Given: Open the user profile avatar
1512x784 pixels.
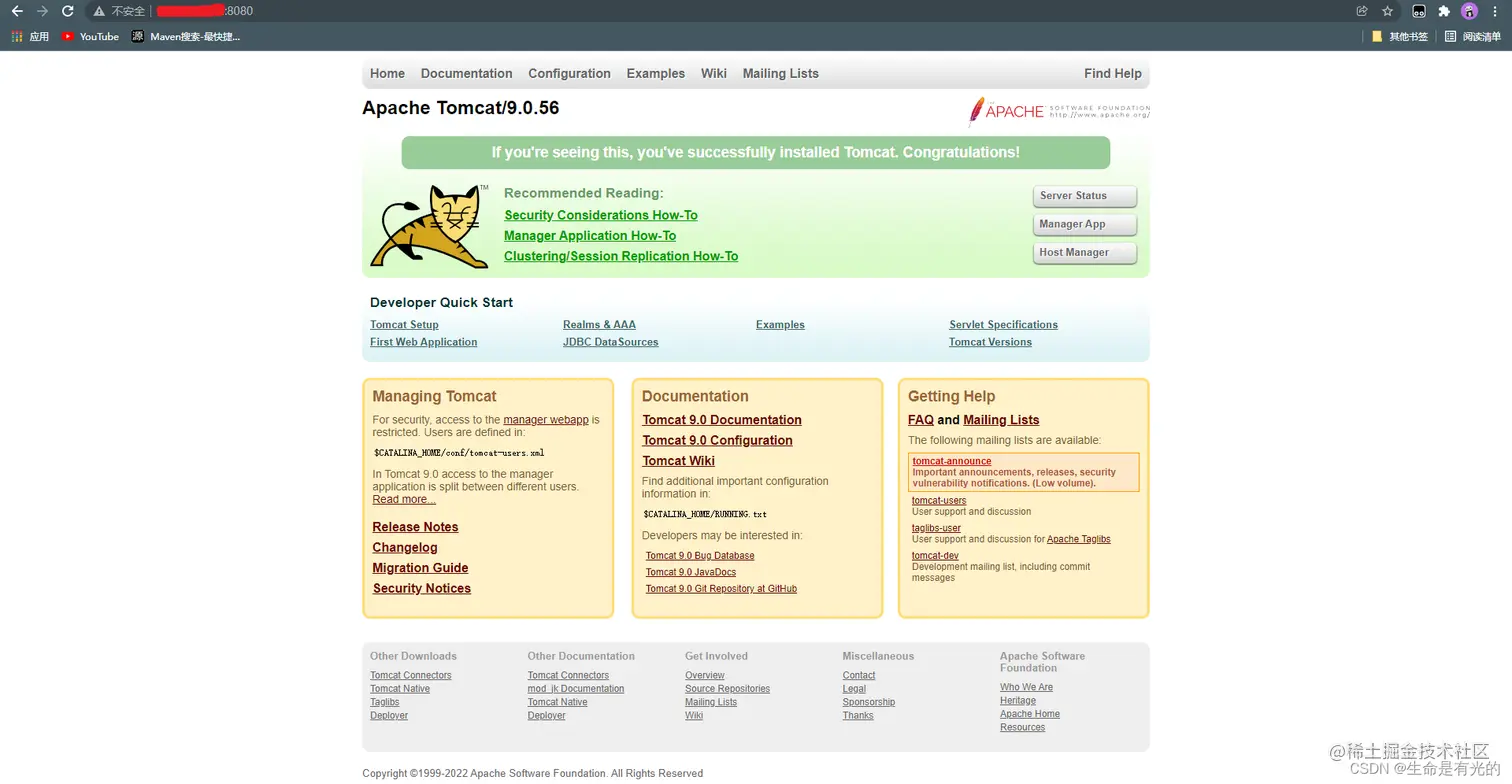Looking at the screenshot, I should click(x=1469, y=11).
